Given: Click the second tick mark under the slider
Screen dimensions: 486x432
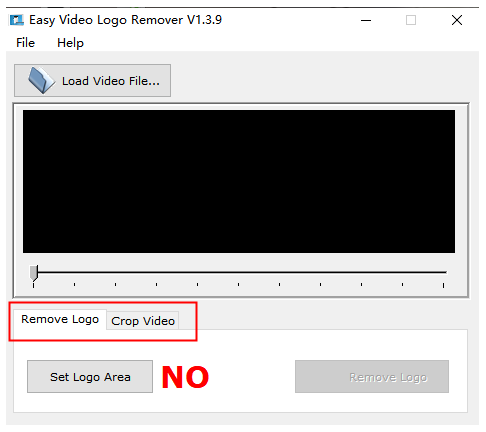Looking at the screenshot, I should pos(74,284).
